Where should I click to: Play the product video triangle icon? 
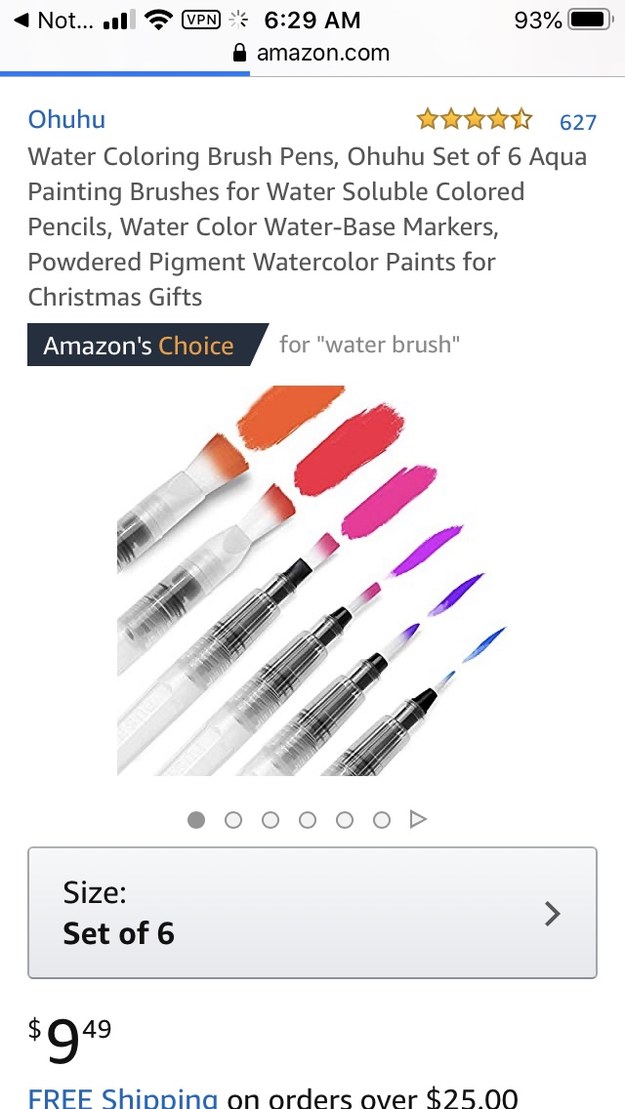tap(418, 819)
